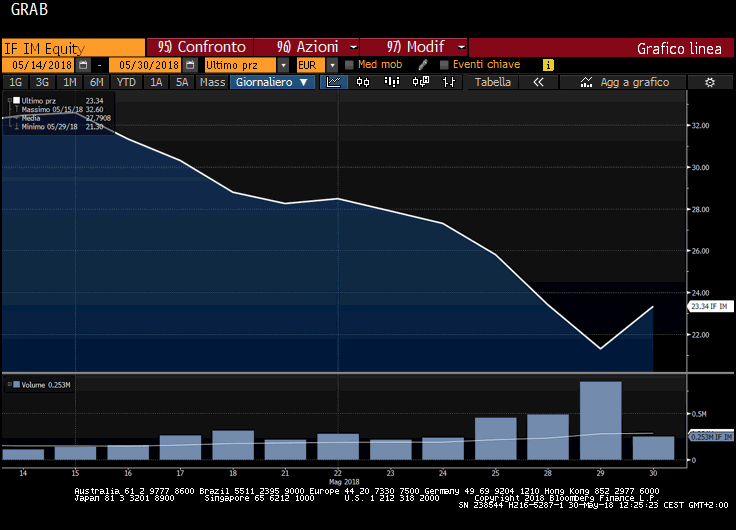This screenshot has width=736, height=530.
Task: Expand the Giornaliero period dropdown
Action: click(273, 82)
